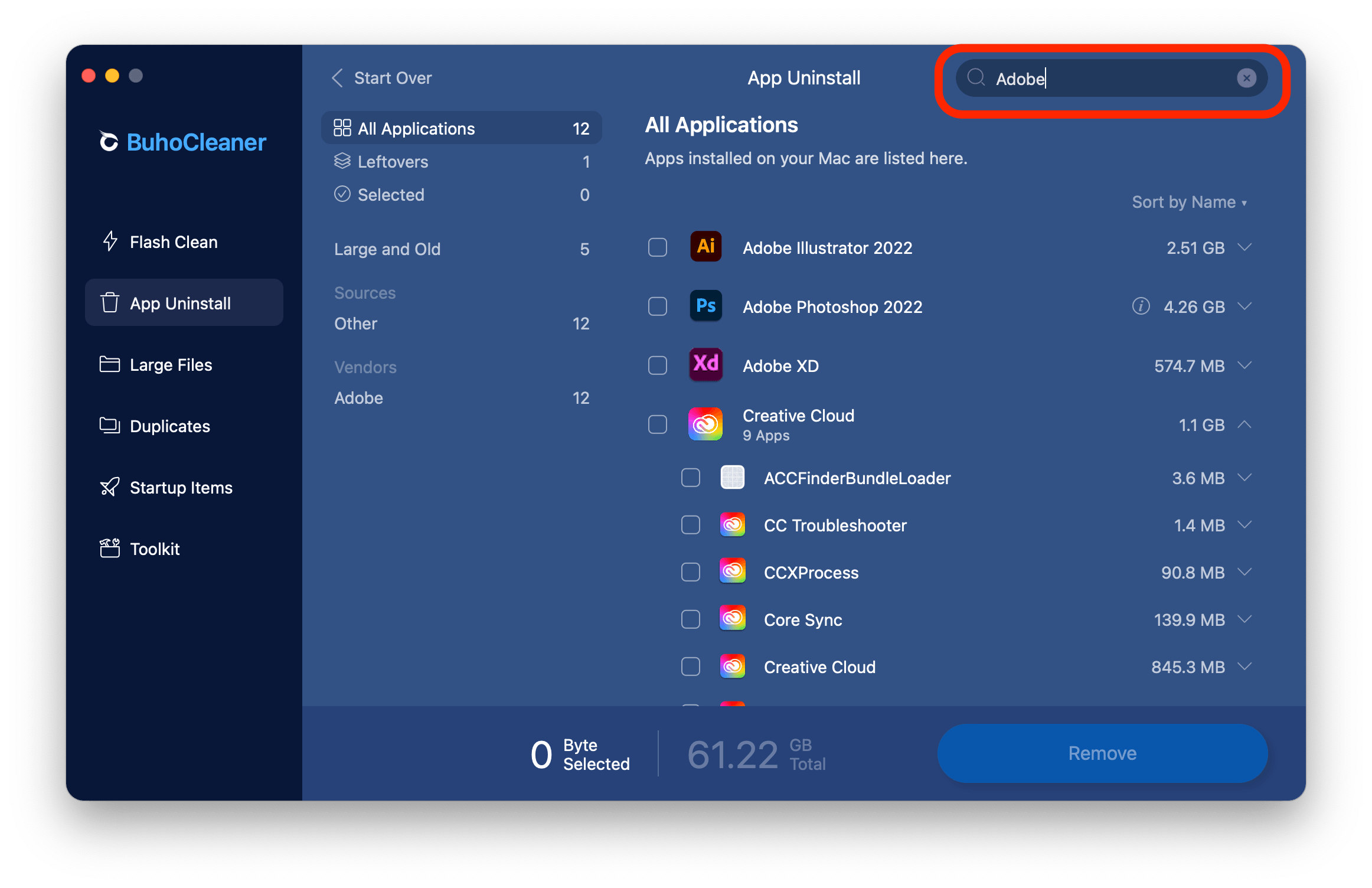Go back with Start Over
Viewport: 1372px width, 888px height.
pos(382,78)
